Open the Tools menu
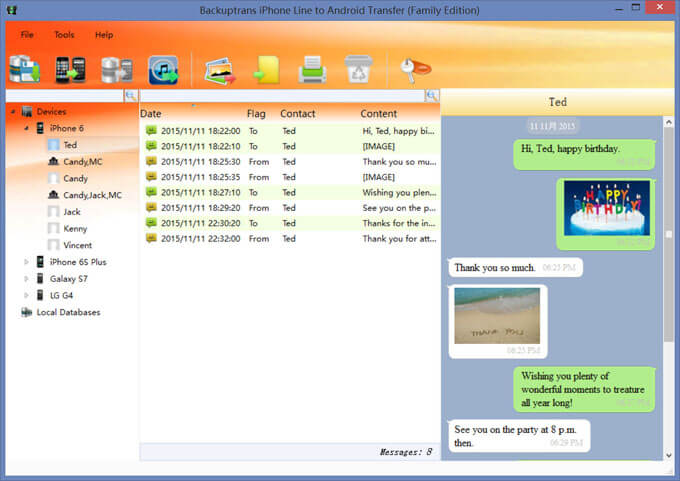The image size is (680, 481). (64, 35)
